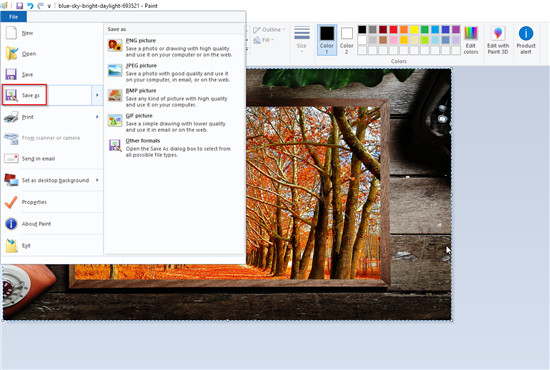Click the floppy disk Save icon in menu
Image resolution: width=550 pixels, height=370 pixels.
coord(11,74)
